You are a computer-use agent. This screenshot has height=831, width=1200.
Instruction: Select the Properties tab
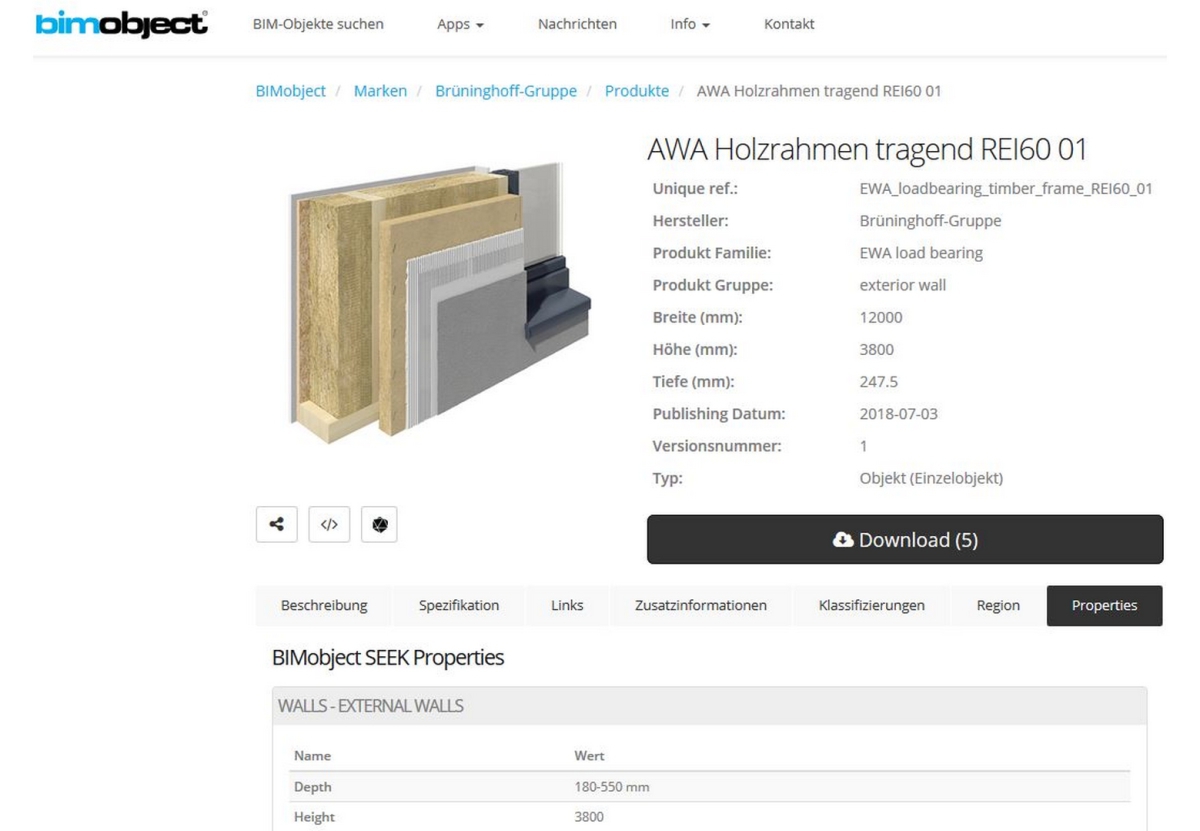pyautogui.click(x=1105, y=606)
